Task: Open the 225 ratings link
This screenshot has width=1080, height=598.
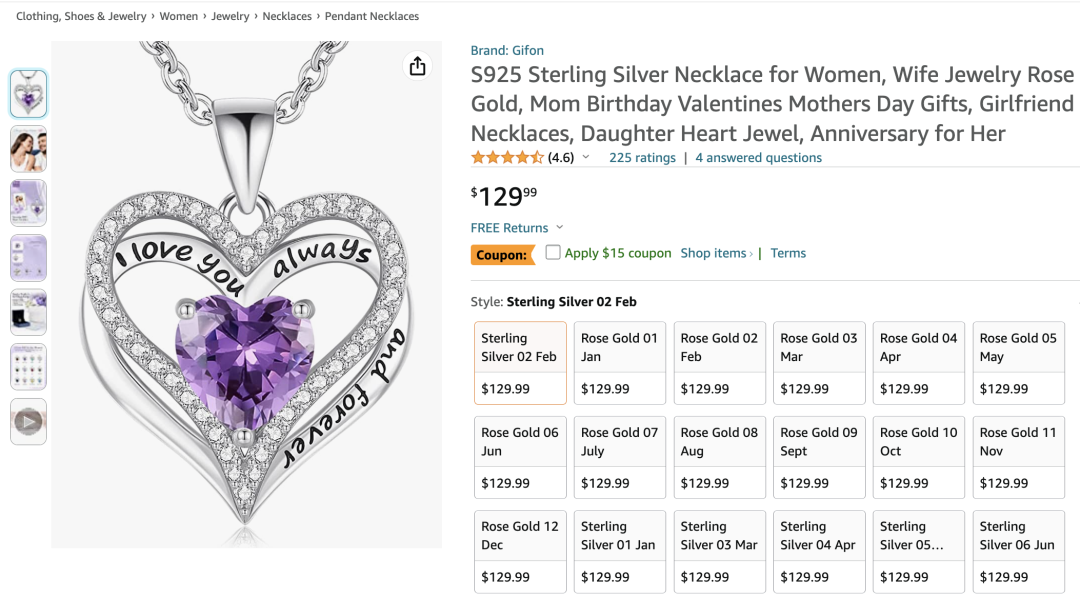Action: pyautogui.click(x=642, y=158)
